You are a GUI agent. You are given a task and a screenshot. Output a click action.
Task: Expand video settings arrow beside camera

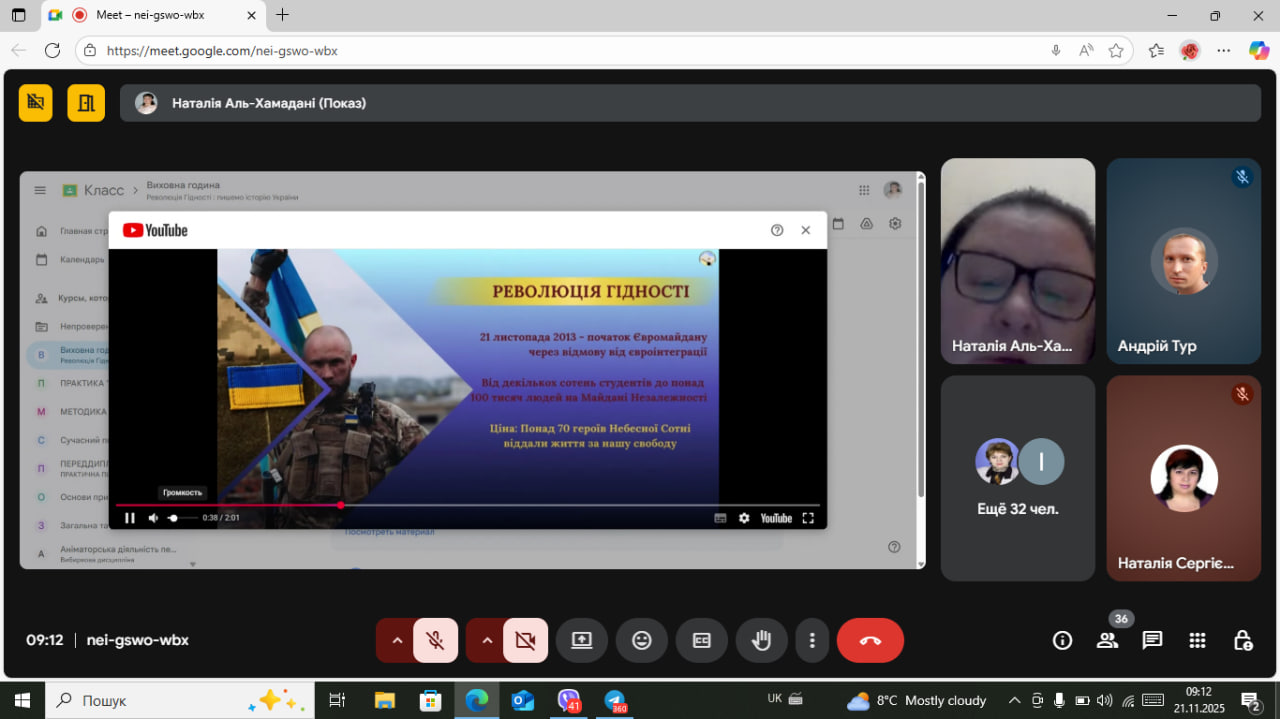[x=487, y=641]
